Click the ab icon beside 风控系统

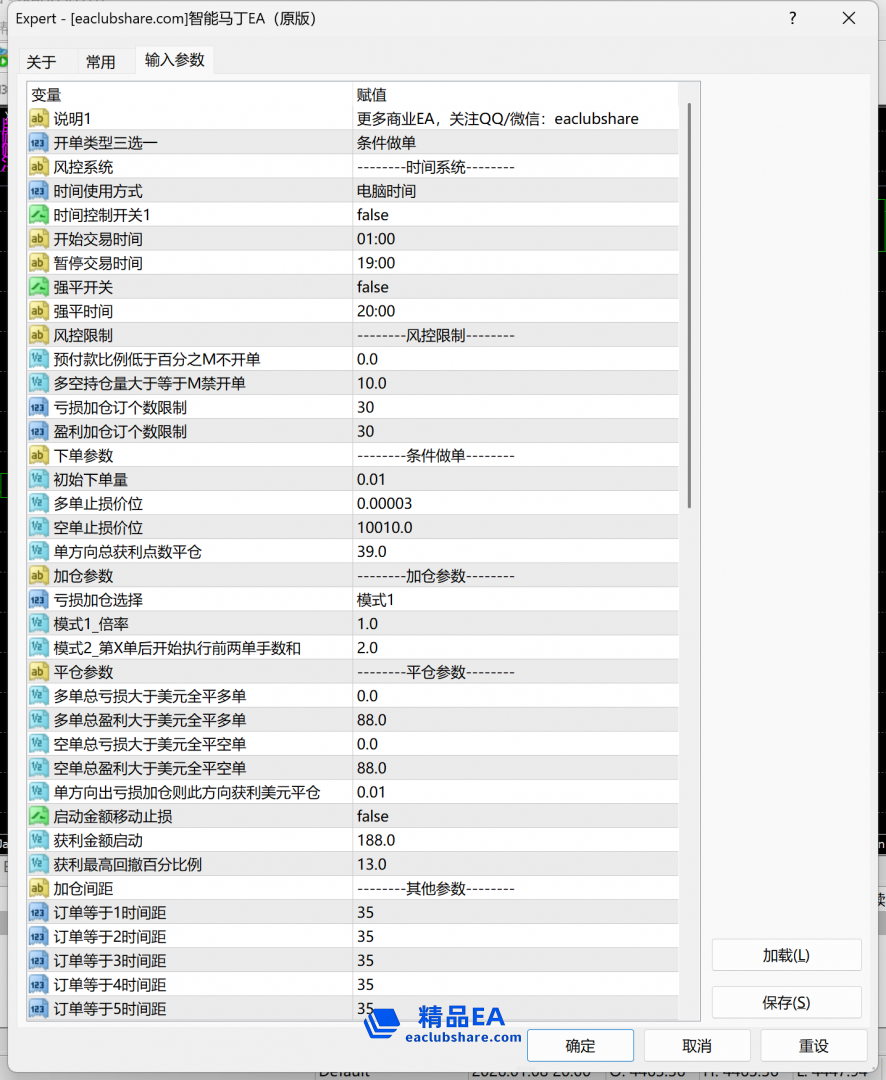tap(39, 167)
